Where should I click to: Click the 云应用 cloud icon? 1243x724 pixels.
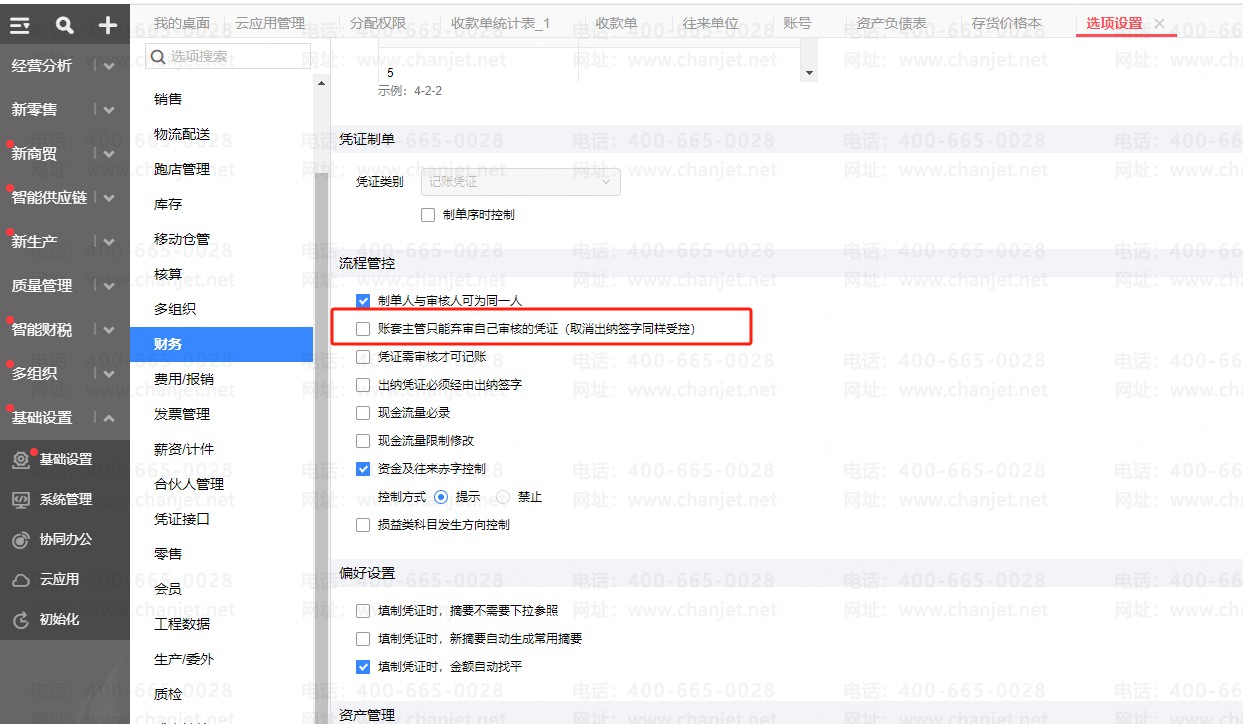[20, 579]
